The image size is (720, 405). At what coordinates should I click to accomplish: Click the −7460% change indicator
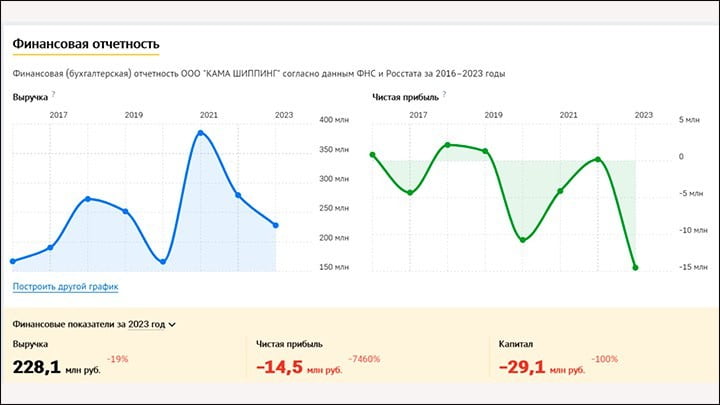click(364, 358)
